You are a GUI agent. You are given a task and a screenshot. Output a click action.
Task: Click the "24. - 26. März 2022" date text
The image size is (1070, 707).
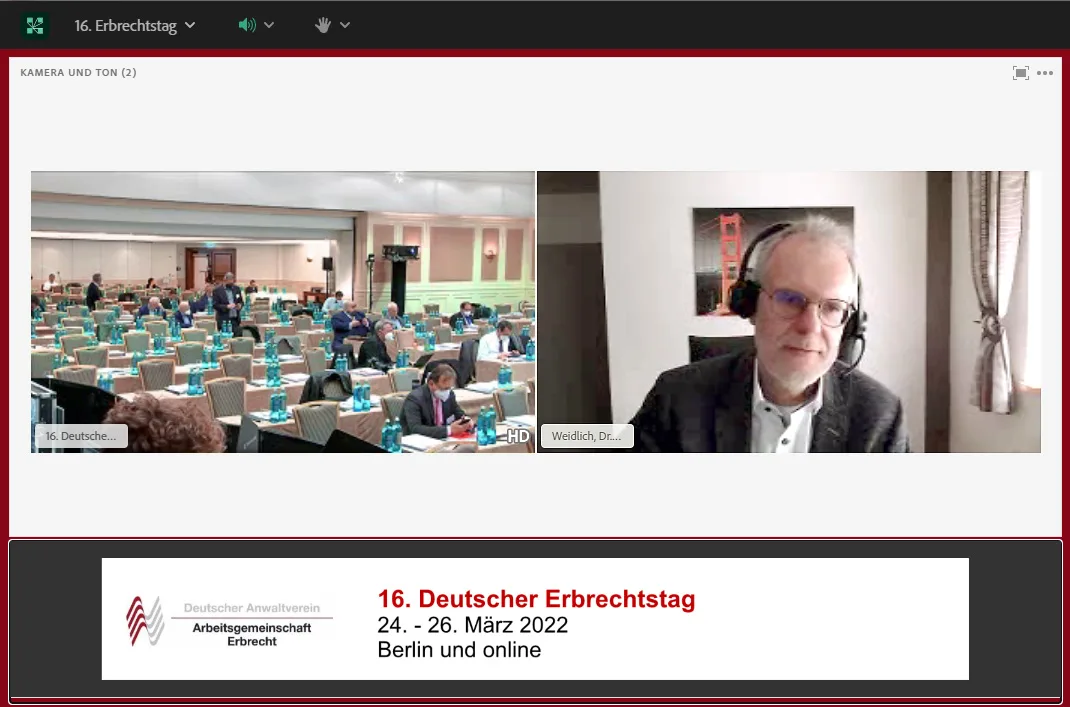[472, 625]
